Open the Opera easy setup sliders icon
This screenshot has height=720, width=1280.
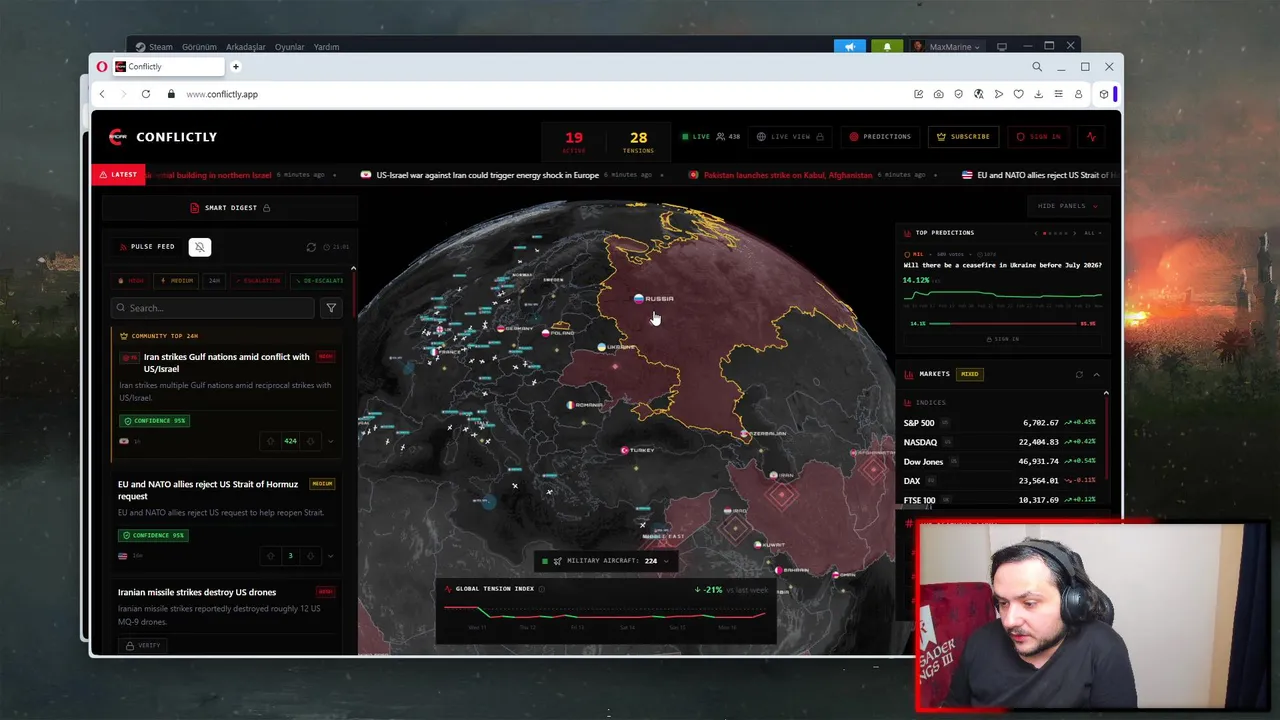[1058, 94]
